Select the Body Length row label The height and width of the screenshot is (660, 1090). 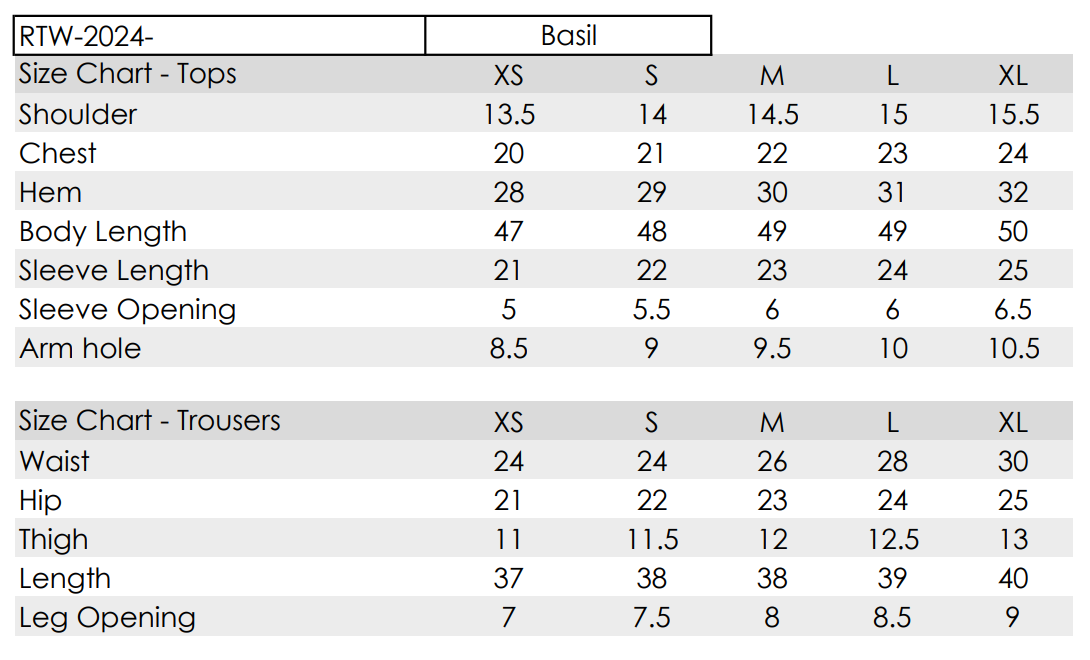[103, 232]
